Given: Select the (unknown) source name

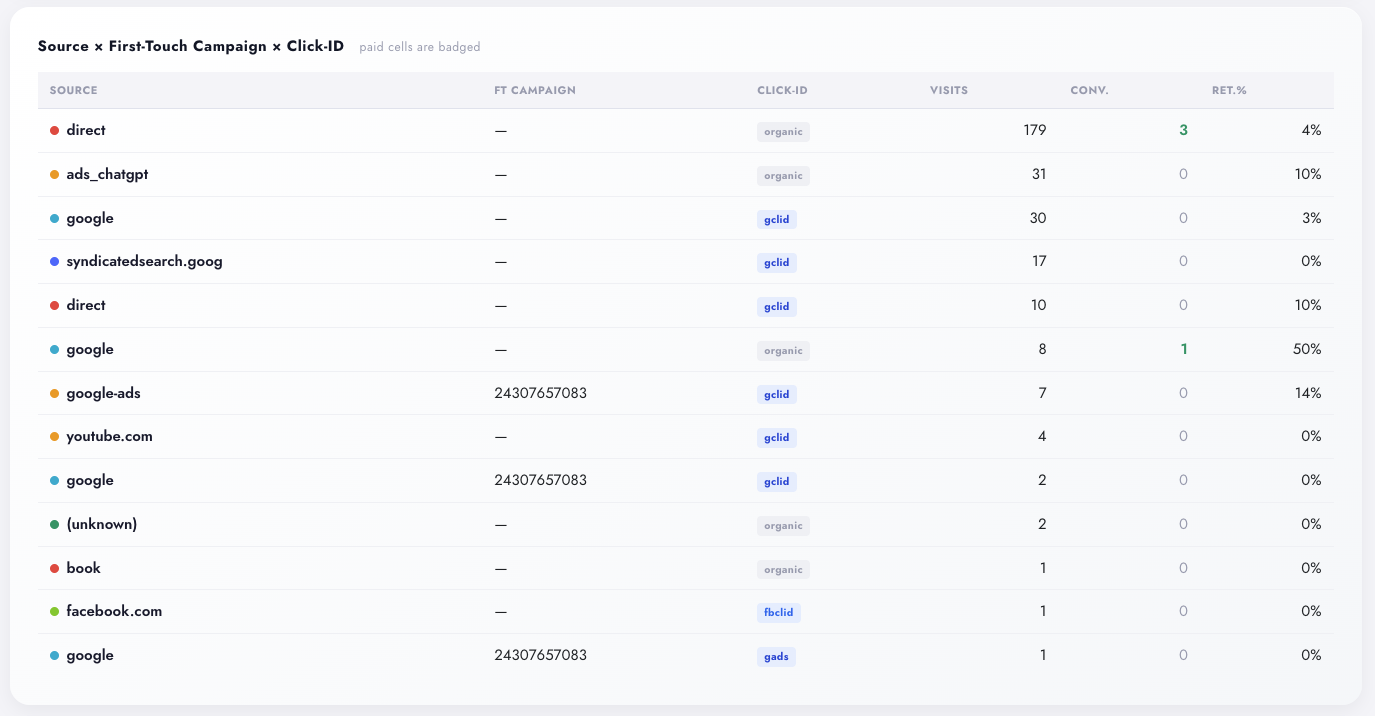Looking at the screenshot, I should pyautogui.click(x=101, y=524).
